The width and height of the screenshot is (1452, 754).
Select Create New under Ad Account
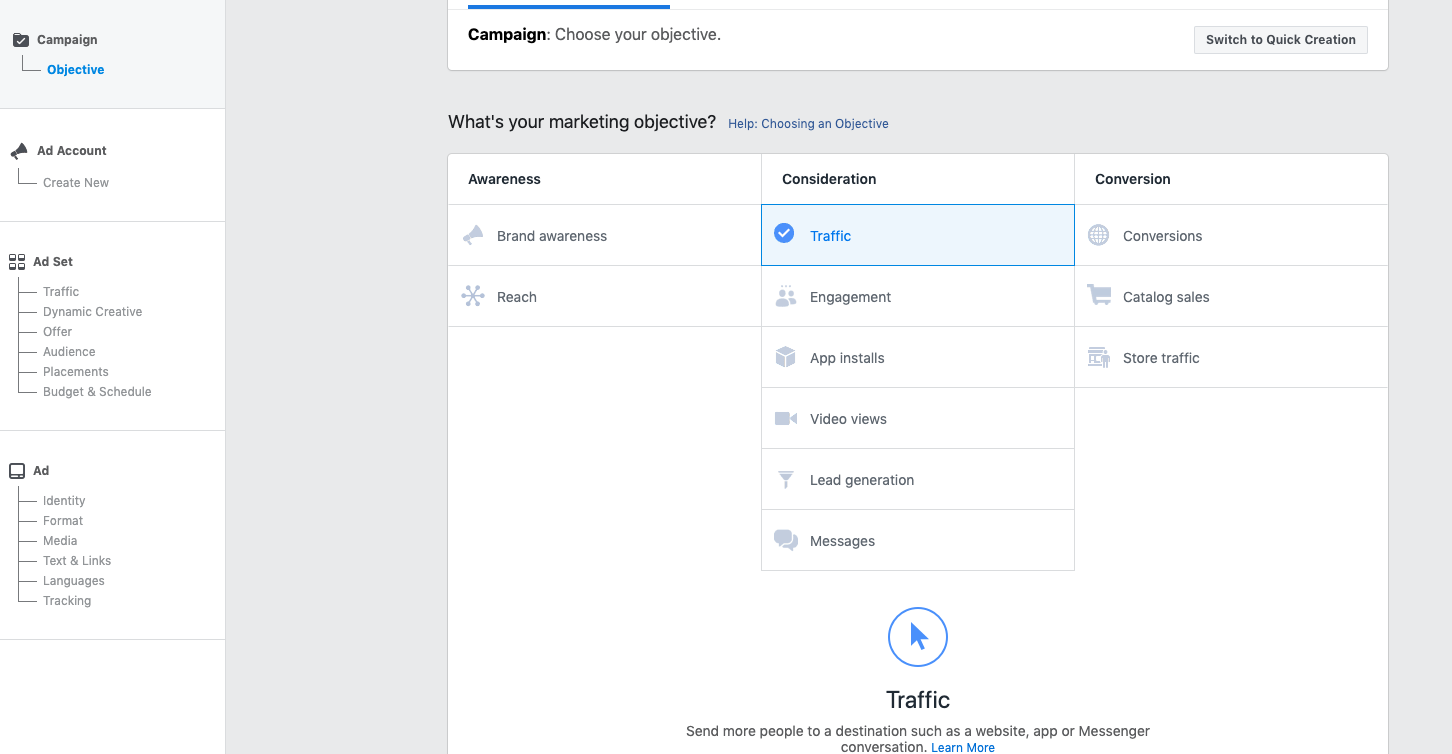[76, 183]
